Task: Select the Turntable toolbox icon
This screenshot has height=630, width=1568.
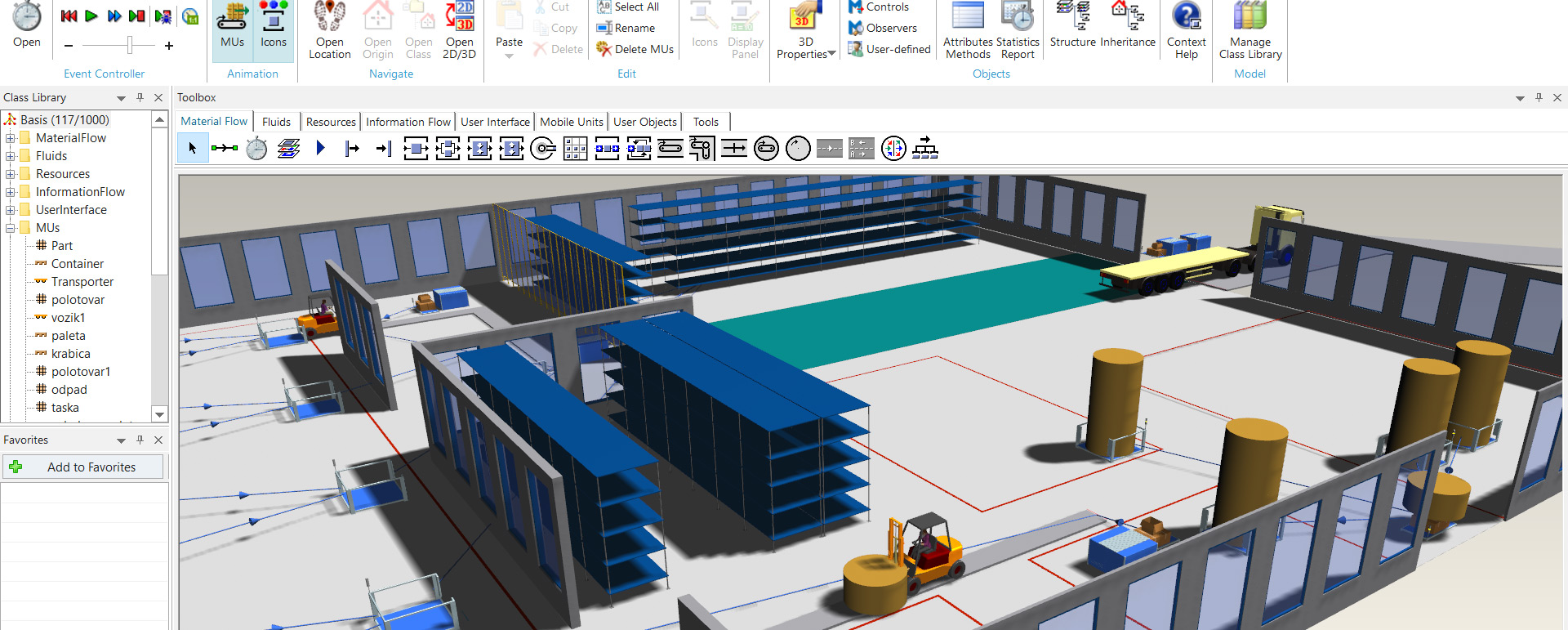Action: point(766,148)
